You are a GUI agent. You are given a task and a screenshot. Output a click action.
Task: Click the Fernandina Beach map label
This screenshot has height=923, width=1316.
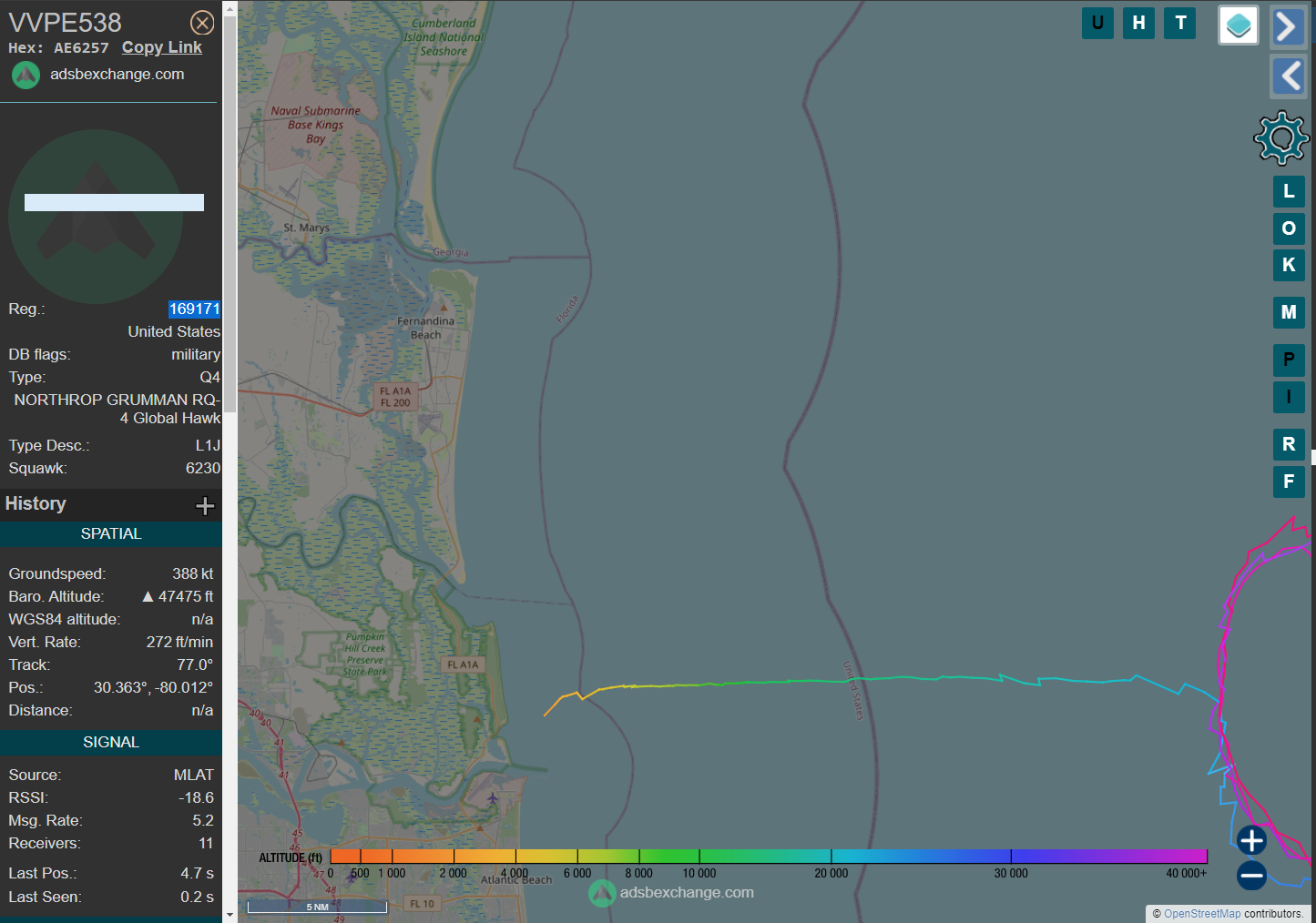[425, 328]
